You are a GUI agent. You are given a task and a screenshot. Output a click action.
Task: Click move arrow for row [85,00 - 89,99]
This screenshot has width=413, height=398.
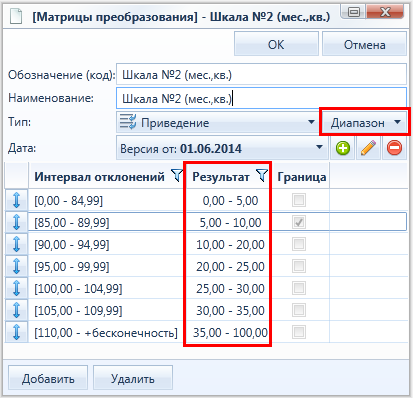click(x=16, y=222)
